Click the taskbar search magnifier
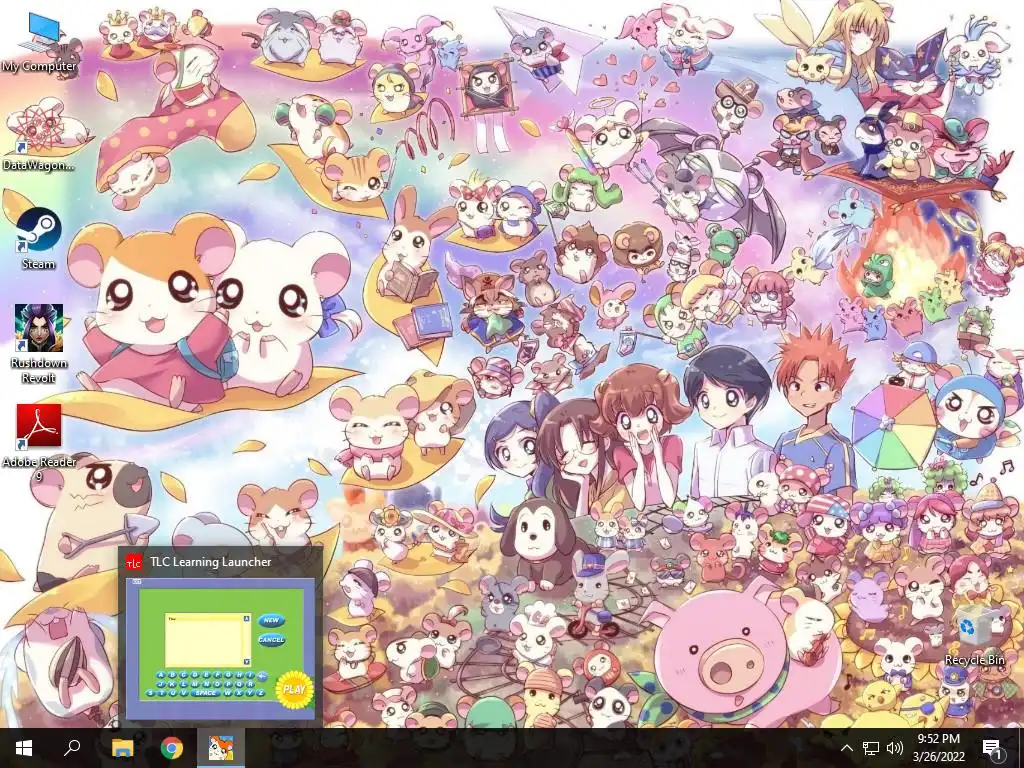The width and height of the screenshot is (1024, 768). (x=72, y=748)
